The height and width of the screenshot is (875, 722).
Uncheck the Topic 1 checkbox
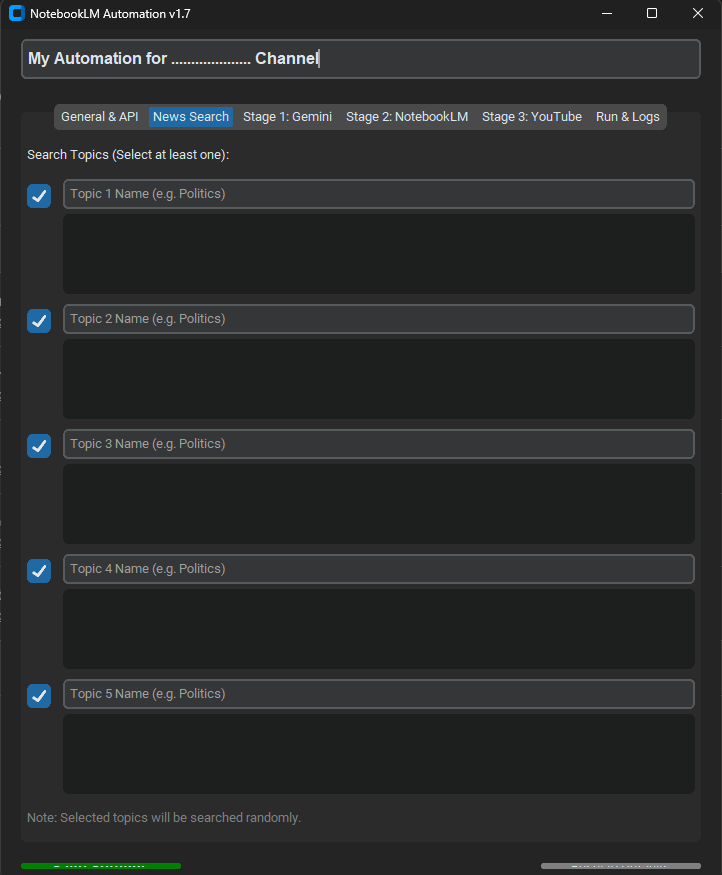[x=39, y=196]
